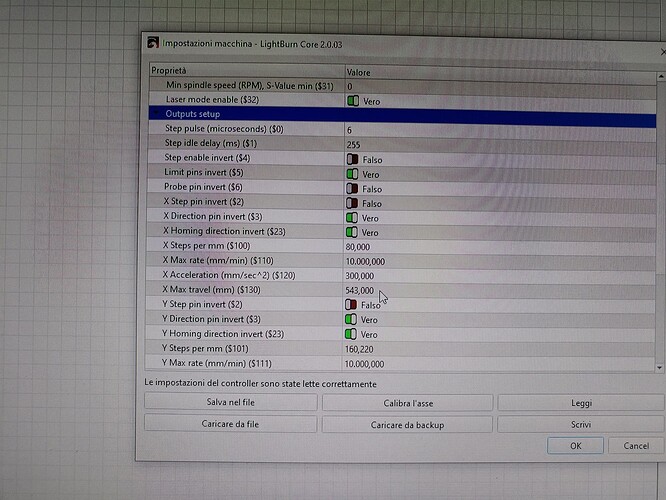
Task: Toggle Y Direction pin invert switch
Action: click(352, 319)
